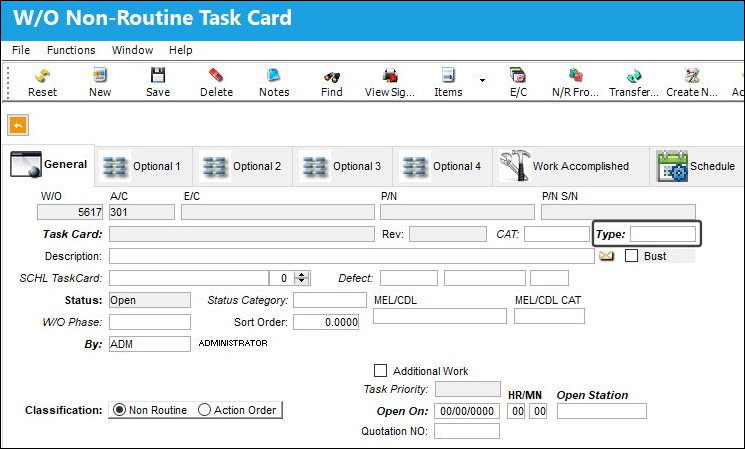745x449 pixels.
Task: Click the Find binoculars icon
Action: (332, 76)
